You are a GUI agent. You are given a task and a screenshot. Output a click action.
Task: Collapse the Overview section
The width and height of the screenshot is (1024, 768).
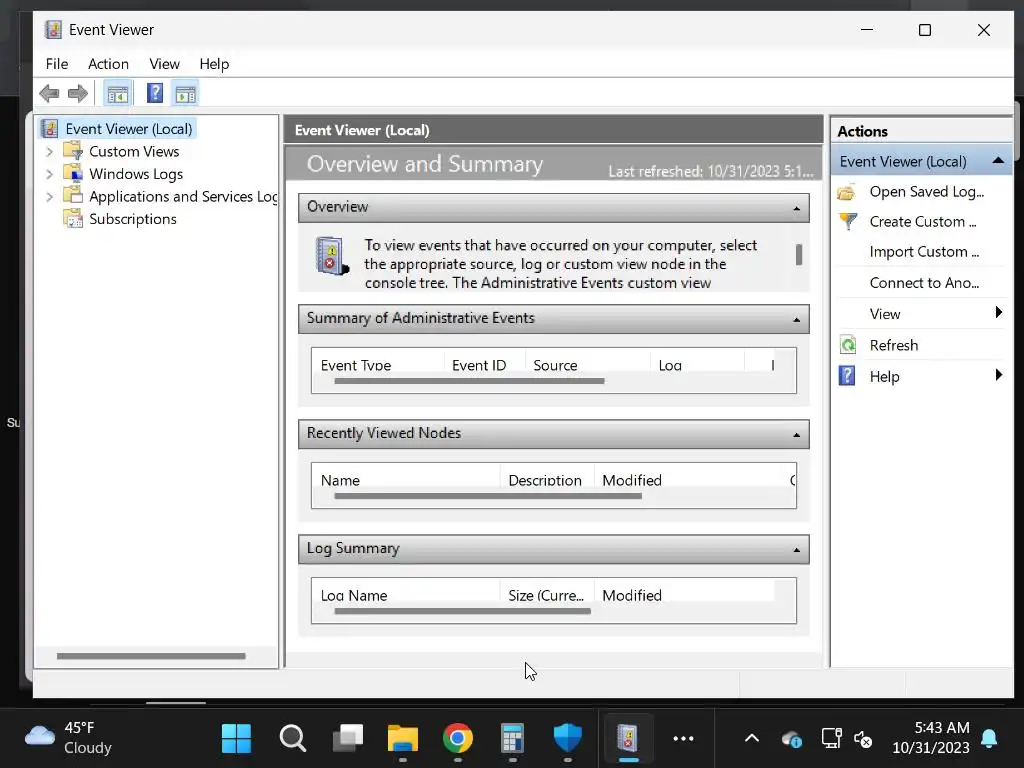tap(797, 208)
